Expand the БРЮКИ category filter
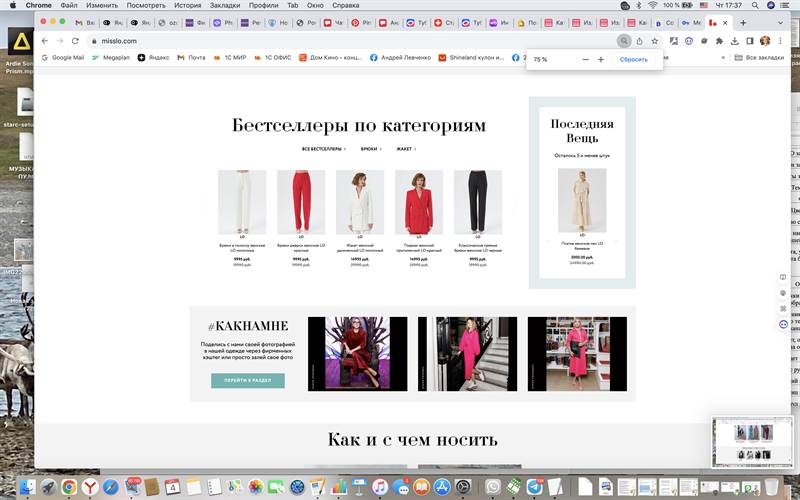800x500 pixels. (370, 149)
